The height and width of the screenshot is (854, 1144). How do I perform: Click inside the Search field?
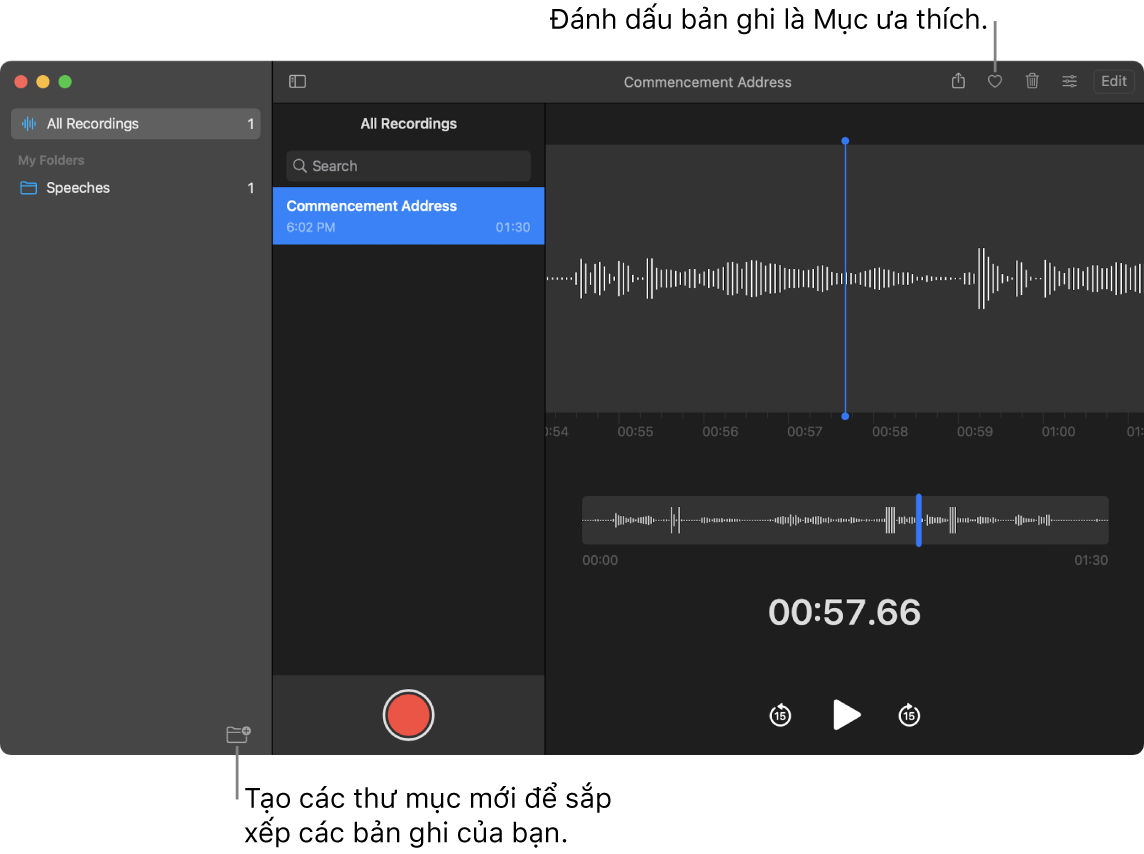pos(408,165)
